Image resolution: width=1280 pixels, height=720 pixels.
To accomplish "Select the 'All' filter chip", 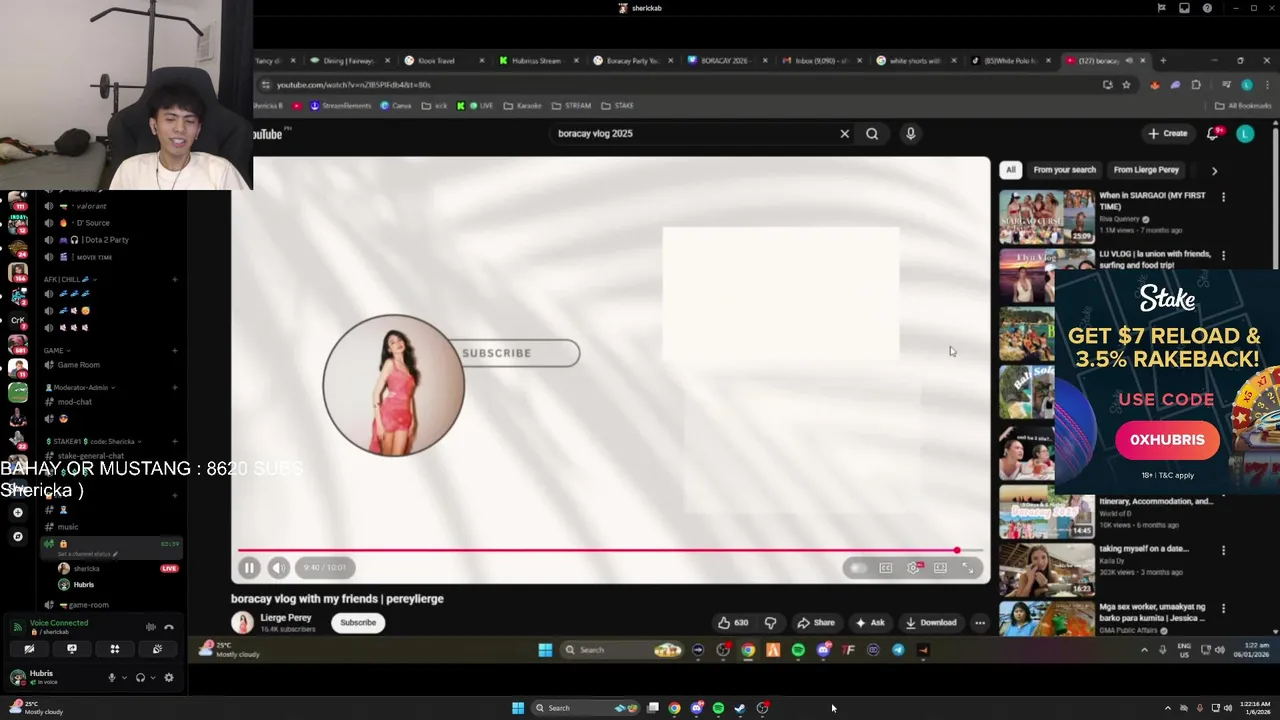I will coord(1011,170).
